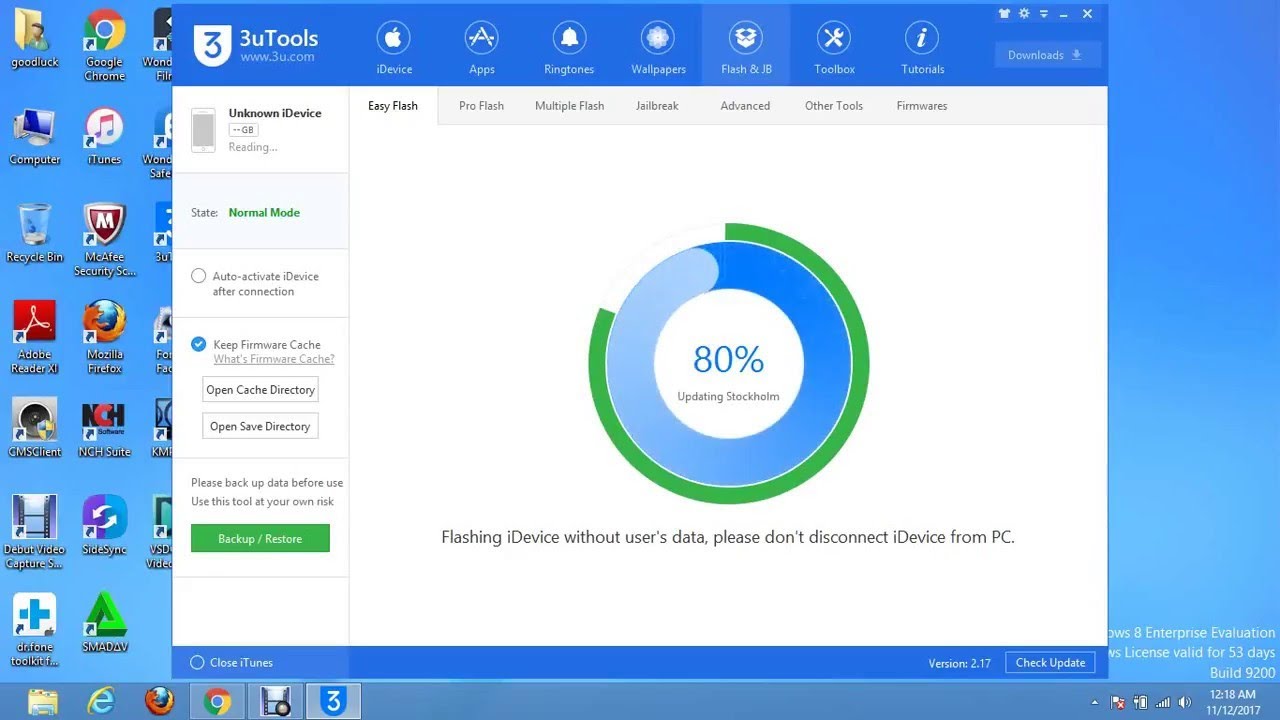The width and height of the screenshot is (1280, 720).
Task: Open File Explorer from the taskbar
Action: click(x=43, y=702)
